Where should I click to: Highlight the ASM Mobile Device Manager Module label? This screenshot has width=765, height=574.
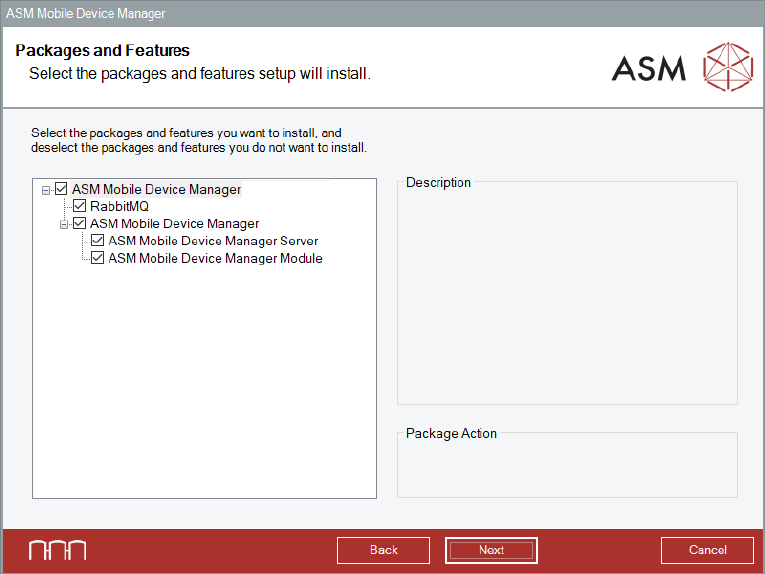tap(215, 258)
